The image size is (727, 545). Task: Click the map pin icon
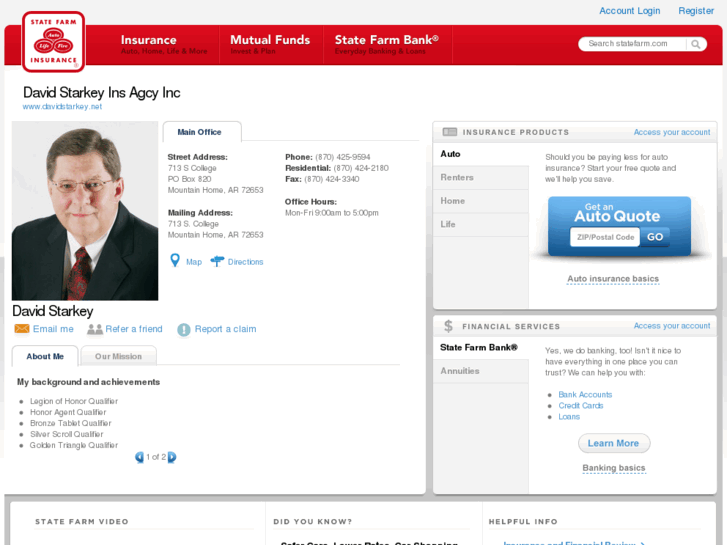175,261
